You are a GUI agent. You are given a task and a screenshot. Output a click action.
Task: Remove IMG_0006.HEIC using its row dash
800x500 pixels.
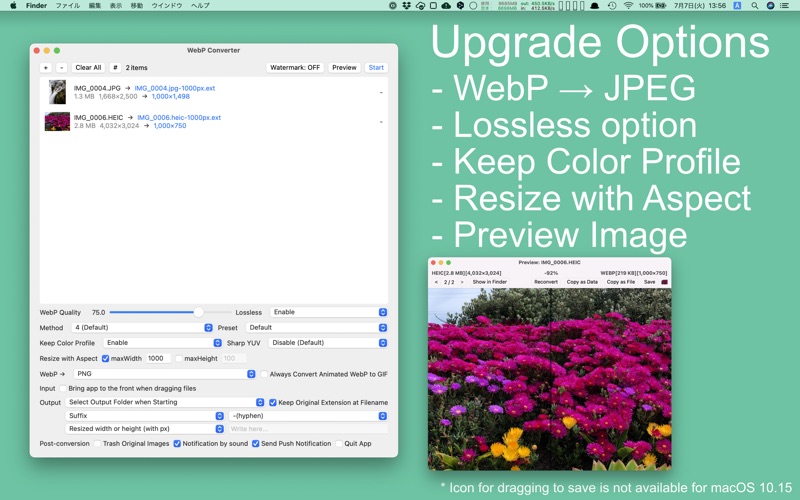[x=381, y=122]
